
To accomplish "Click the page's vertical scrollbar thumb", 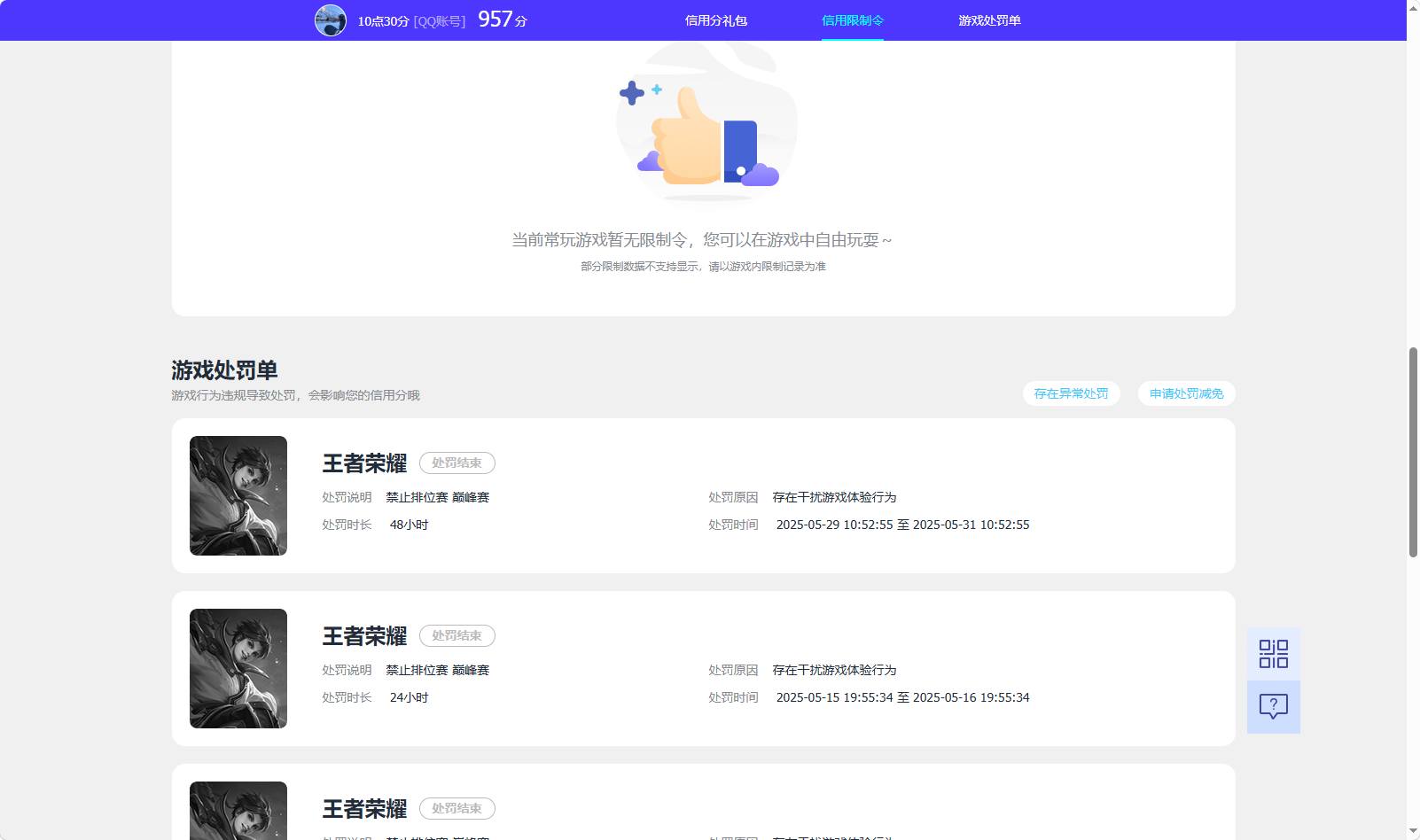I will pyautogui.click(x=1413, y=452).
